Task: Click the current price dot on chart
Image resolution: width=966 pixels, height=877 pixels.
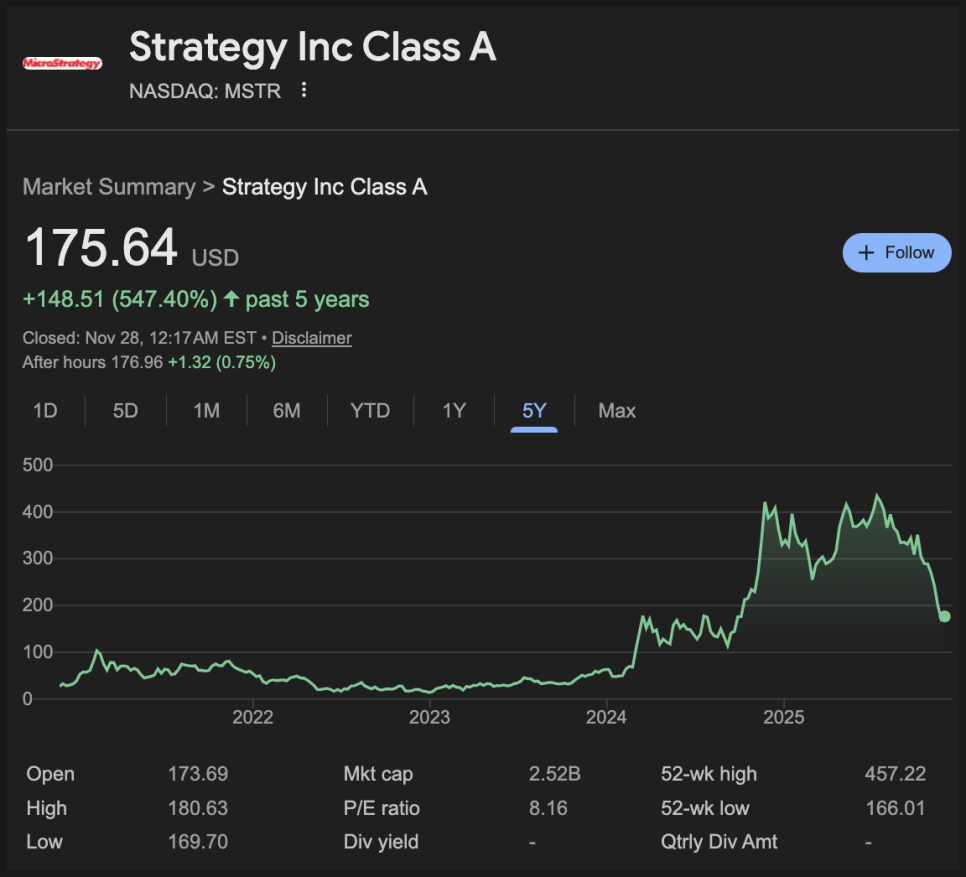Action: 944,616
